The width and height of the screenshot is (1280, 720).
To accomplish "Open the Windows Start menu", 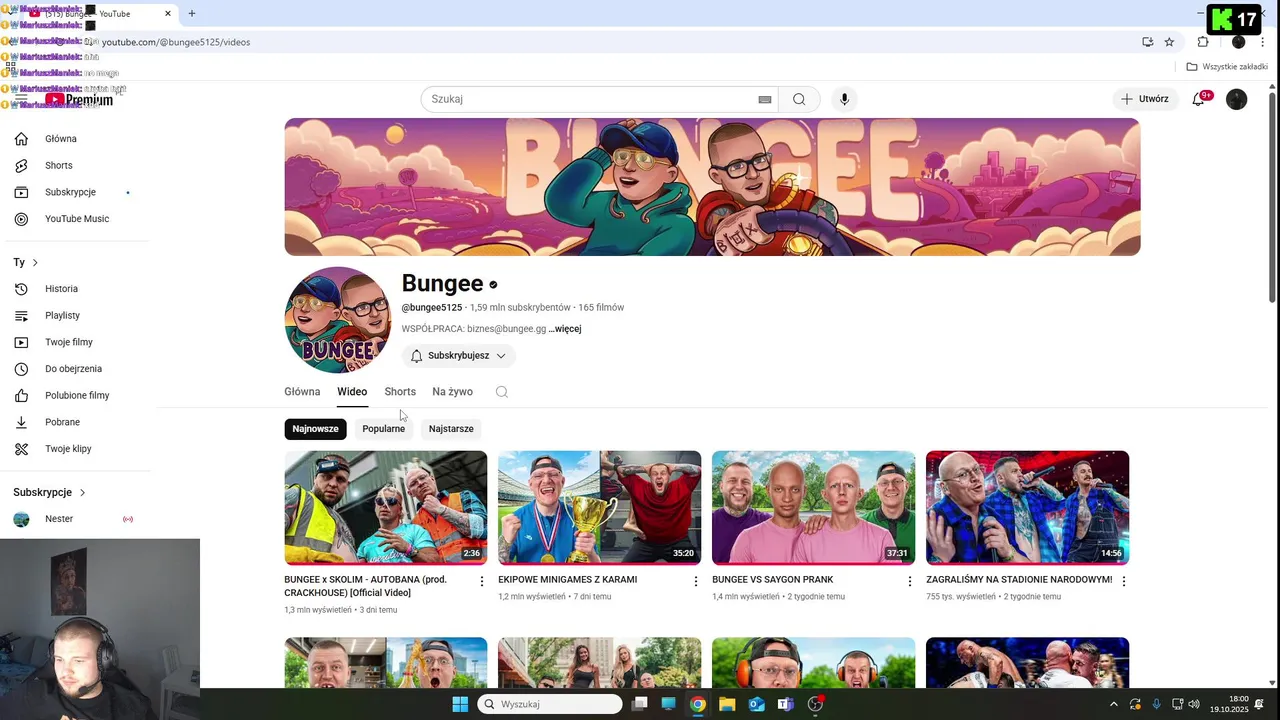I will [460, 704].
